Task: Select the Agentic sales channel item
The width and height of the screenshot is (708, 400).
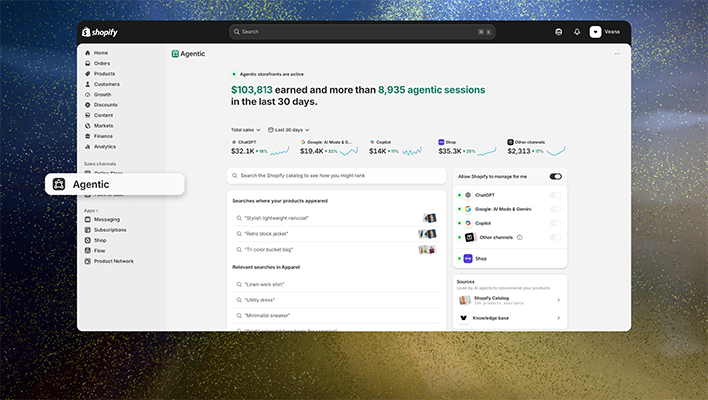Action: (x=115, y=184)
